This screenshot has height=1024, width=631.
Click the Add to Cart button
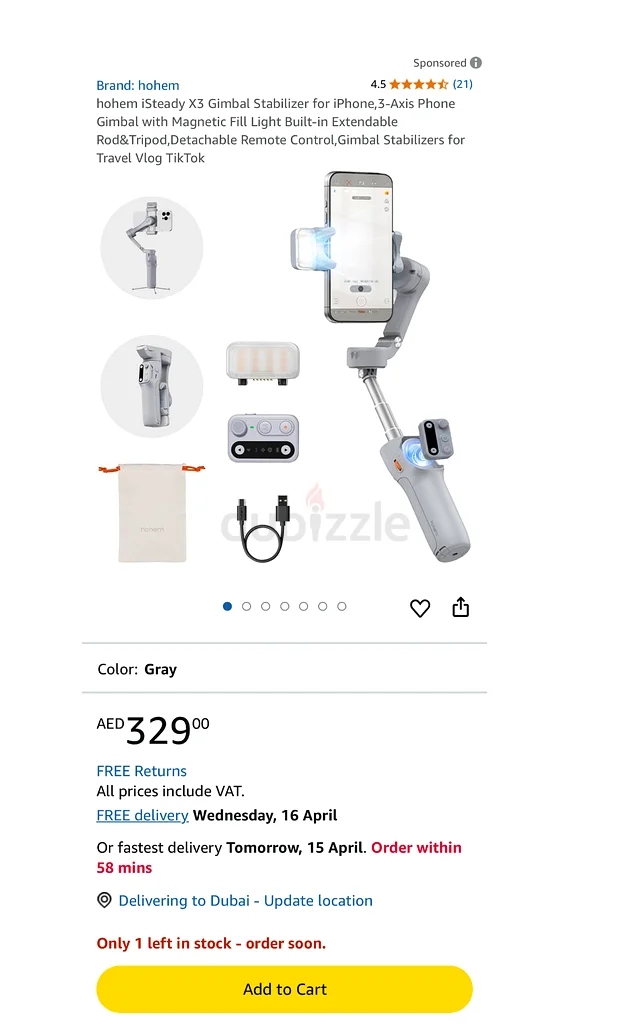click(284, 989)
